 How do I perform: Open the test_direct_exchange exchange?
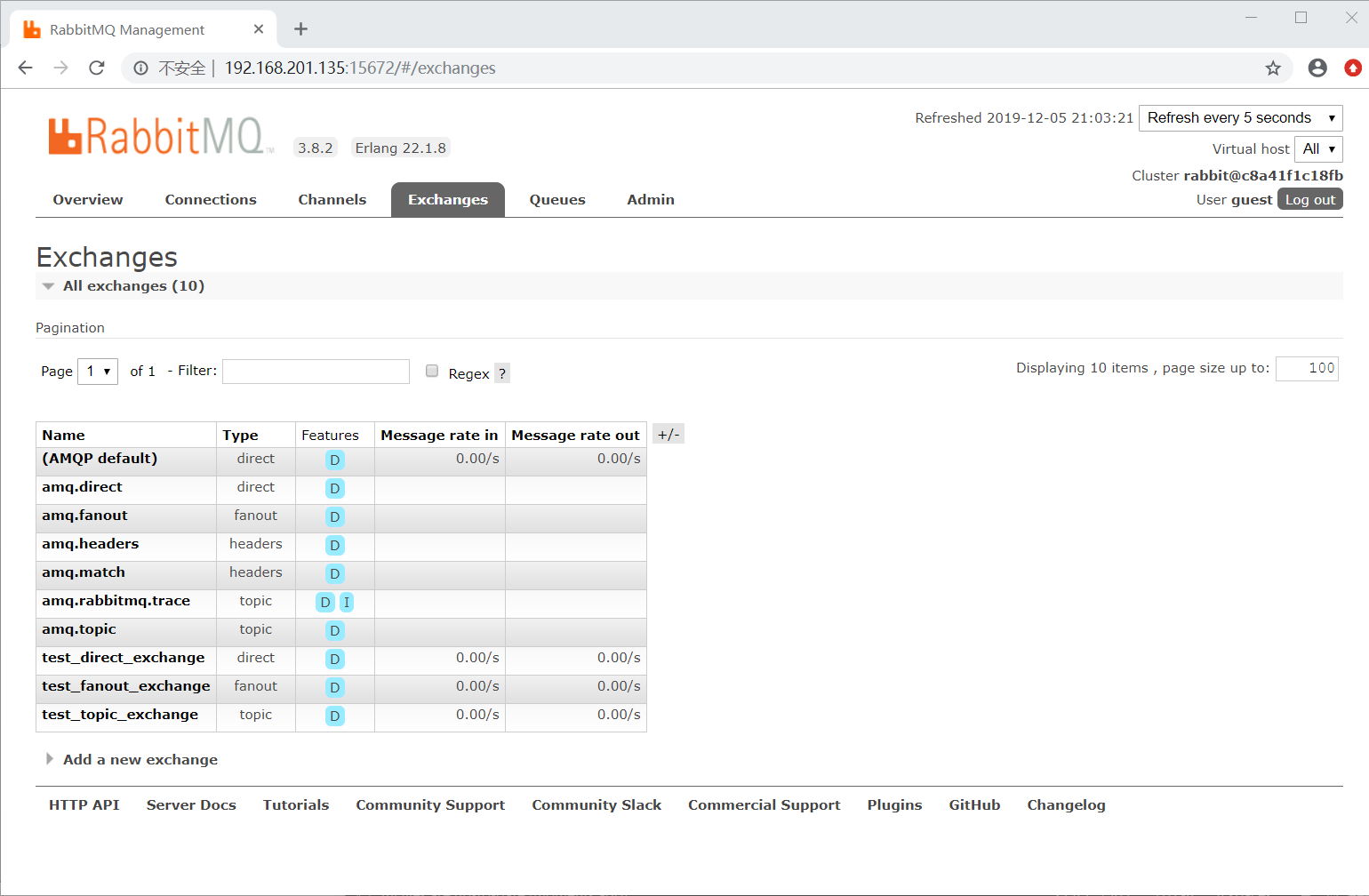coord(123,658)
